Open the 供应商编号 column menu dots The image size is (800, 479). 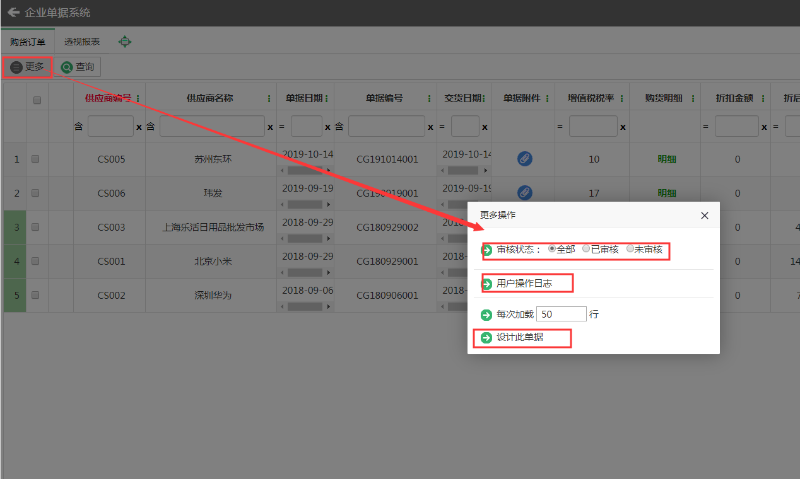coord(138,98)
